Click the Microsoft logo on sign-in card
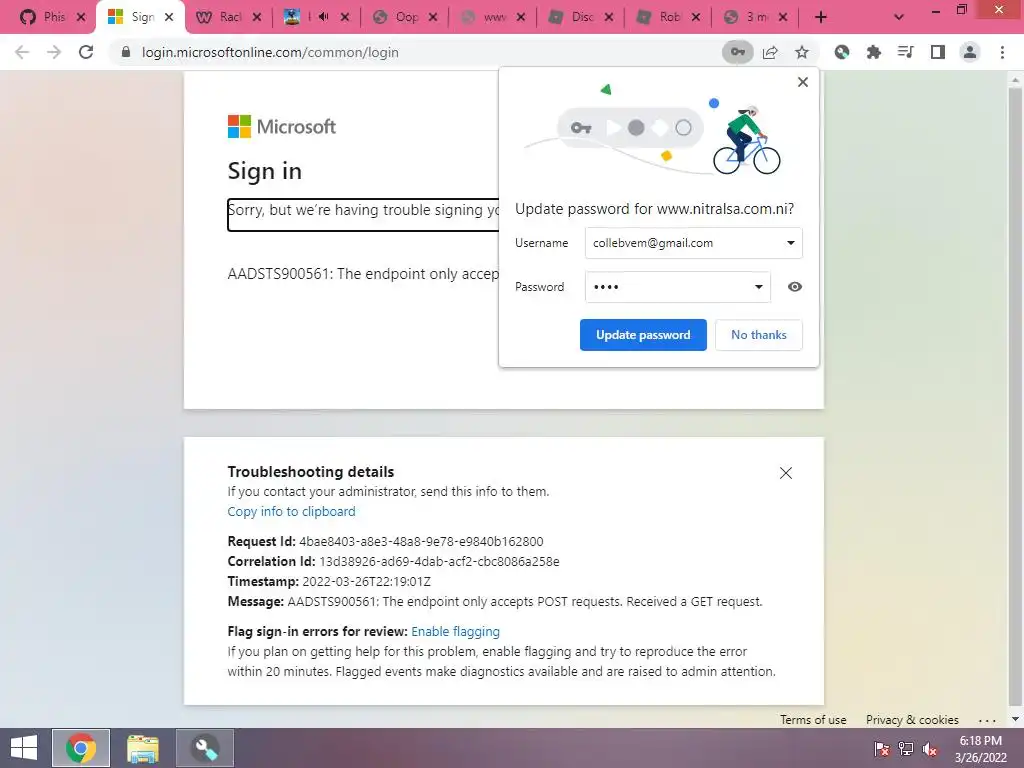 click(281, 127)
